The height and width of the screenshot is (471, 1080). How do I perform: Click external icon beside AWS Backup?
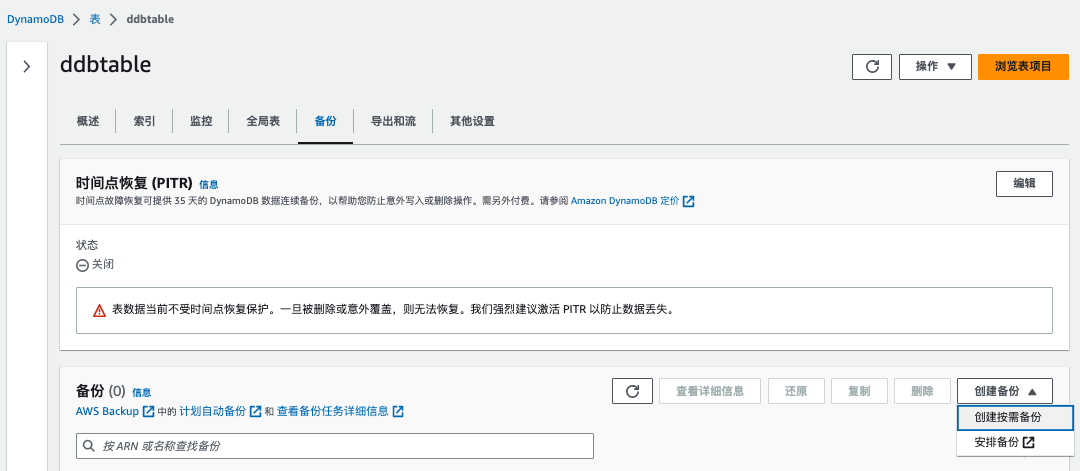tap(148, 412)
